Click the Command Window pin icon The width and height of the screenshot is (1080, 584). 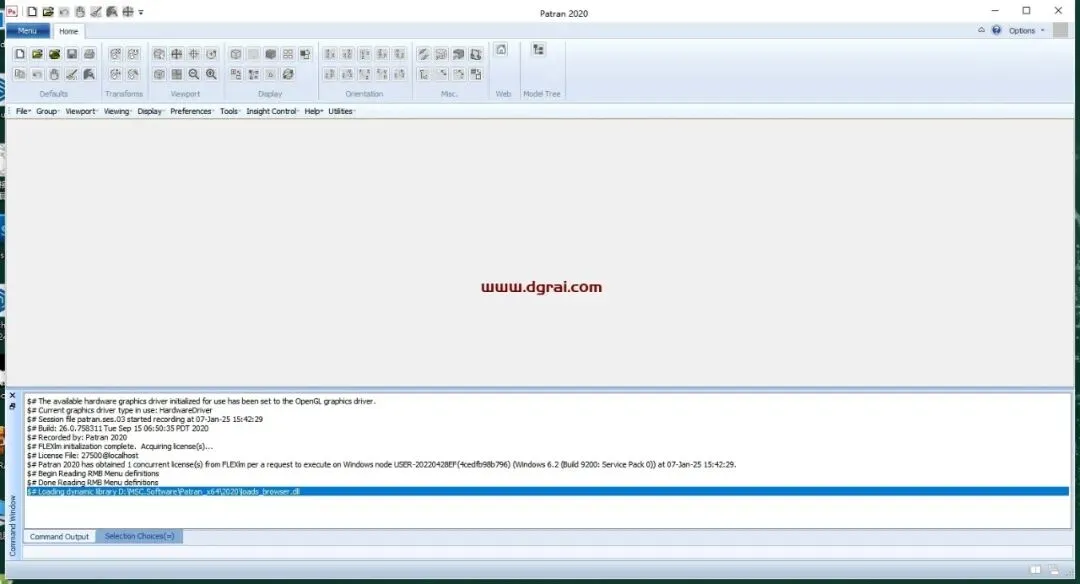pyautogui.click(x=12, y=406)
